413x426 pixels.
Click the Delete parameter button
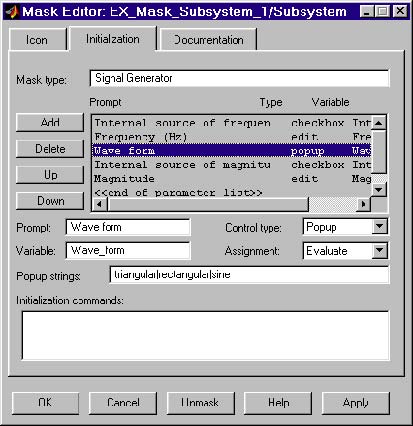pyautogui.click(x=50, y=148)
